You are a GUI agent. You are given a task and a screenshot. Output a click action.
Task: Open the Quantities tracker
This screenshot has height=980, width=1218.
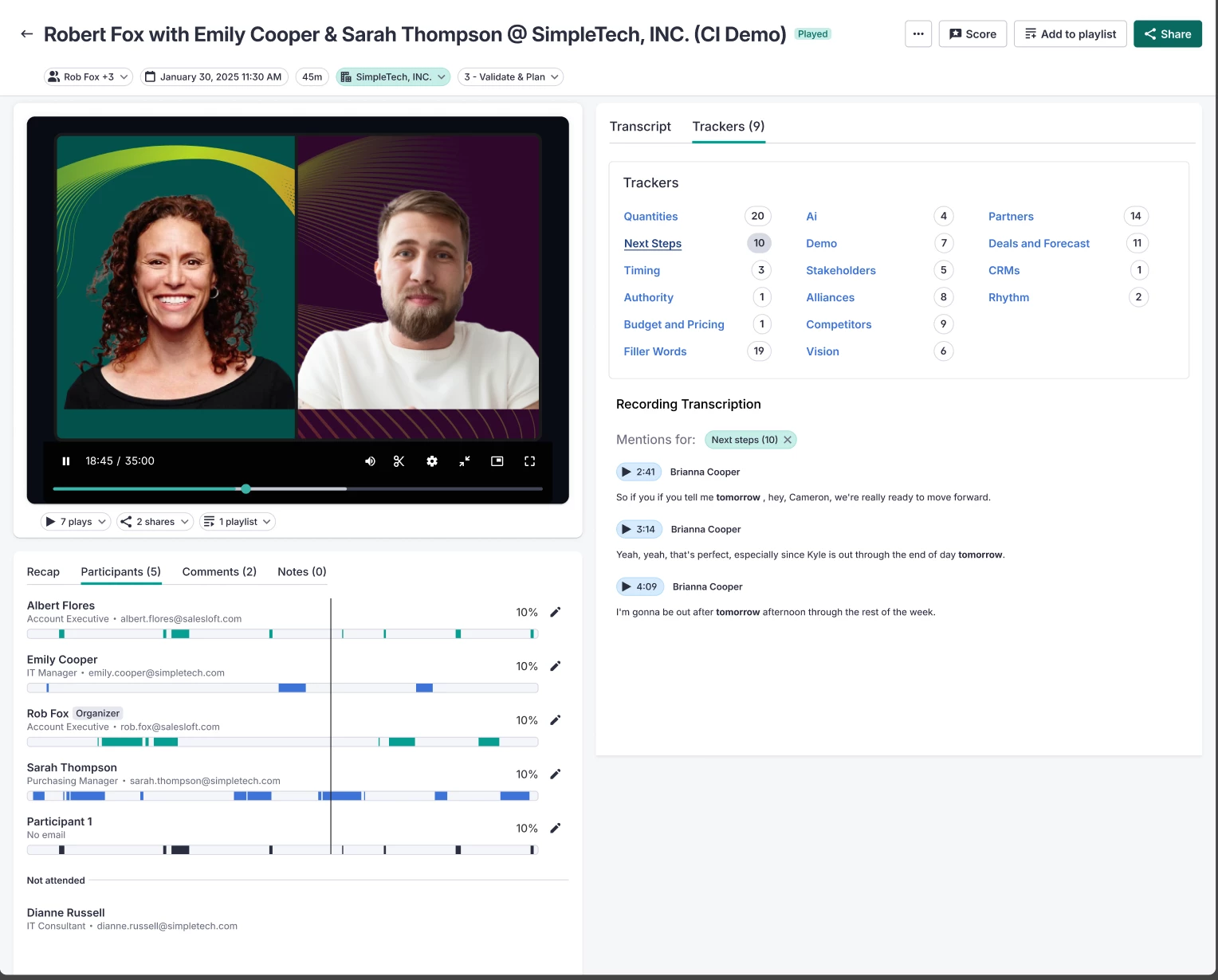650,217
